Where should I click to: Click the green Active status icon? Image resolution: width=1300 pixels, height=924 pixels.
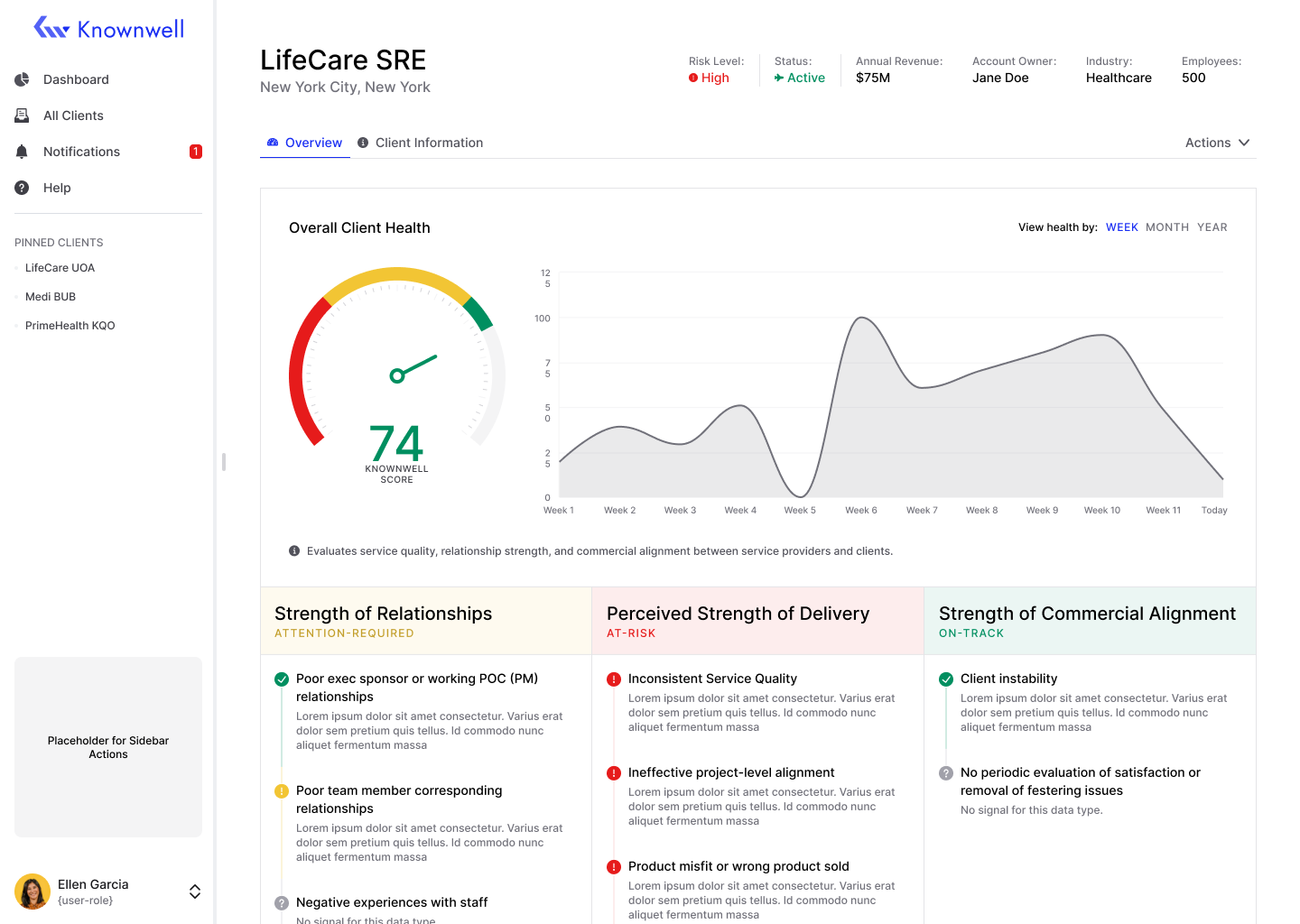point(778,78)
